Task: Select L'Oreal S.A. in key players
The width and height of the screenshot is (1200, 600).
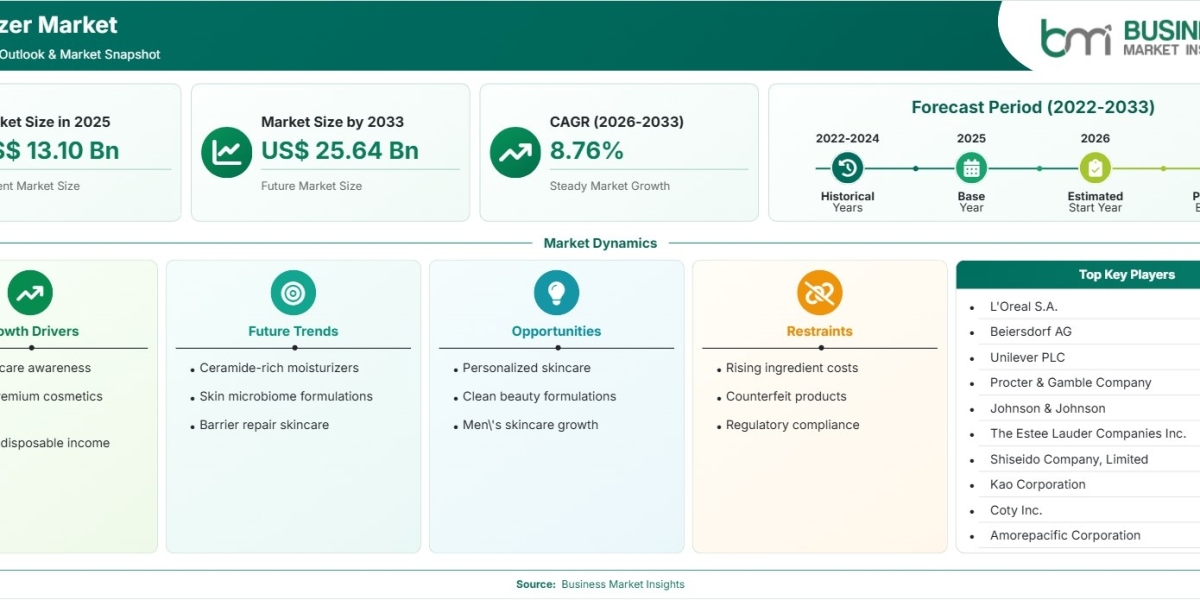Action: 1023,306
